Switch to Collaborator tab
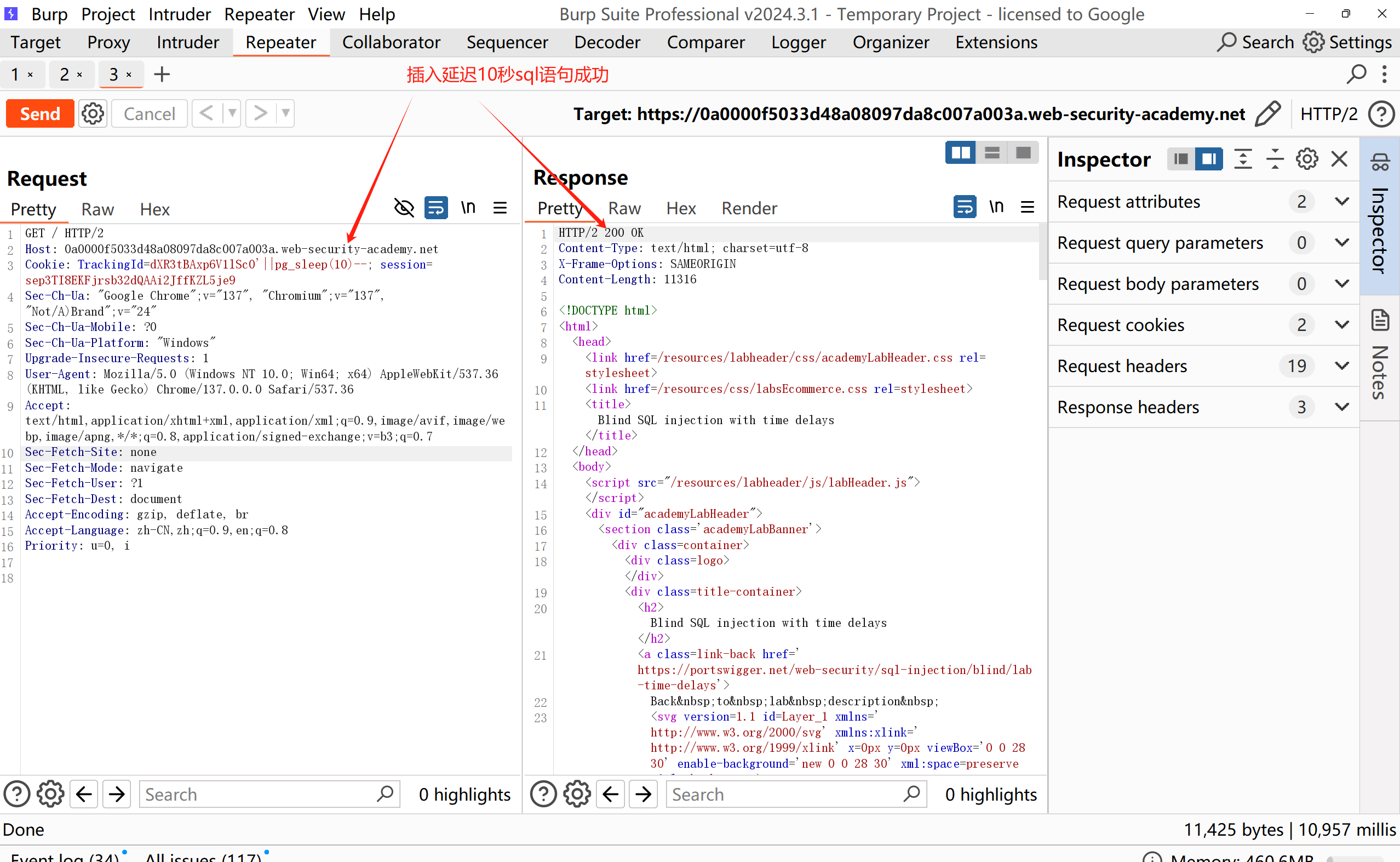The width and height of the screenshot is (1400, 862). (x=391, y=42)
